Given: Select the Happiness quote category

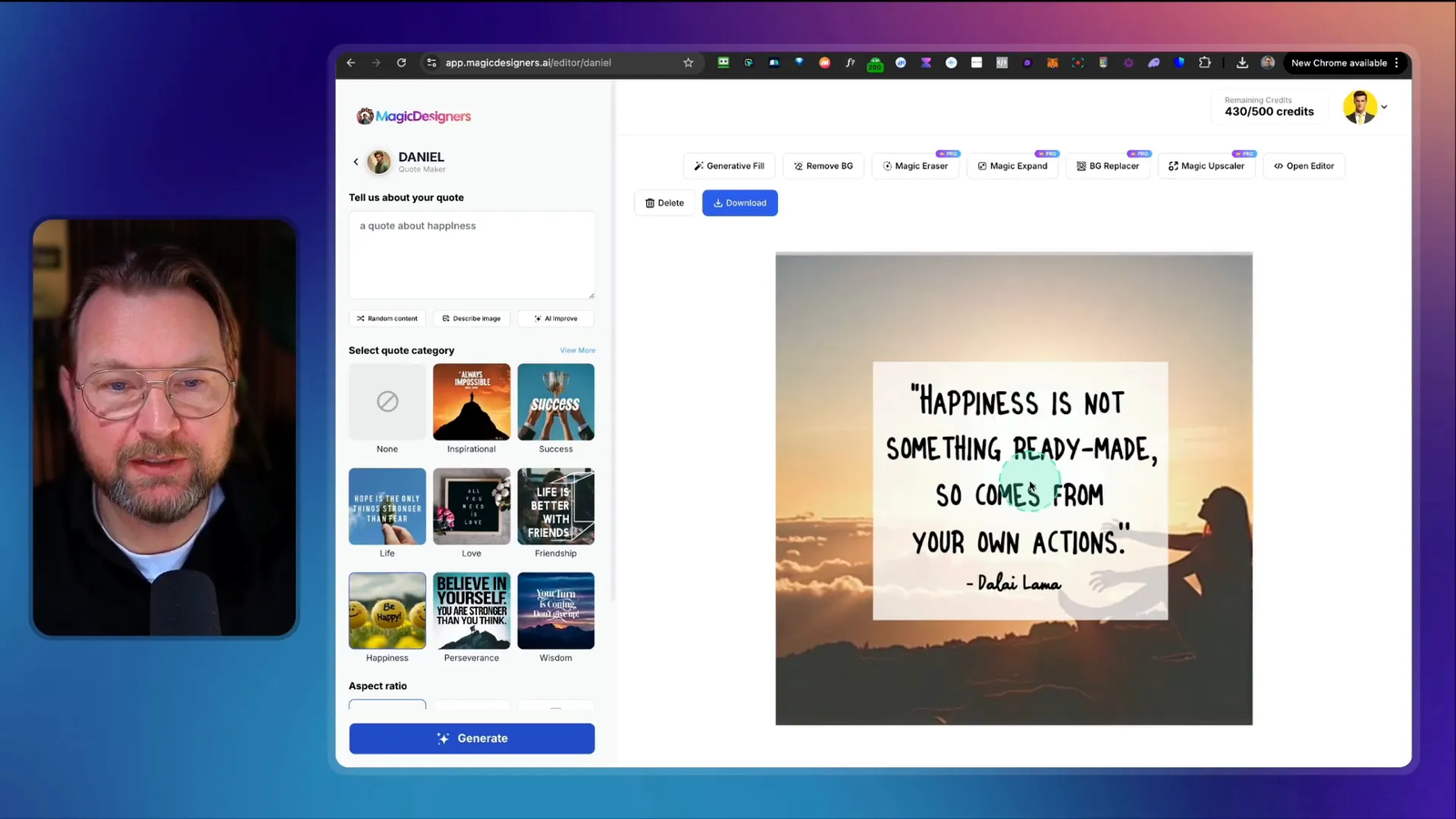Looking at the screenshot, I should click(x=388, y=611).
